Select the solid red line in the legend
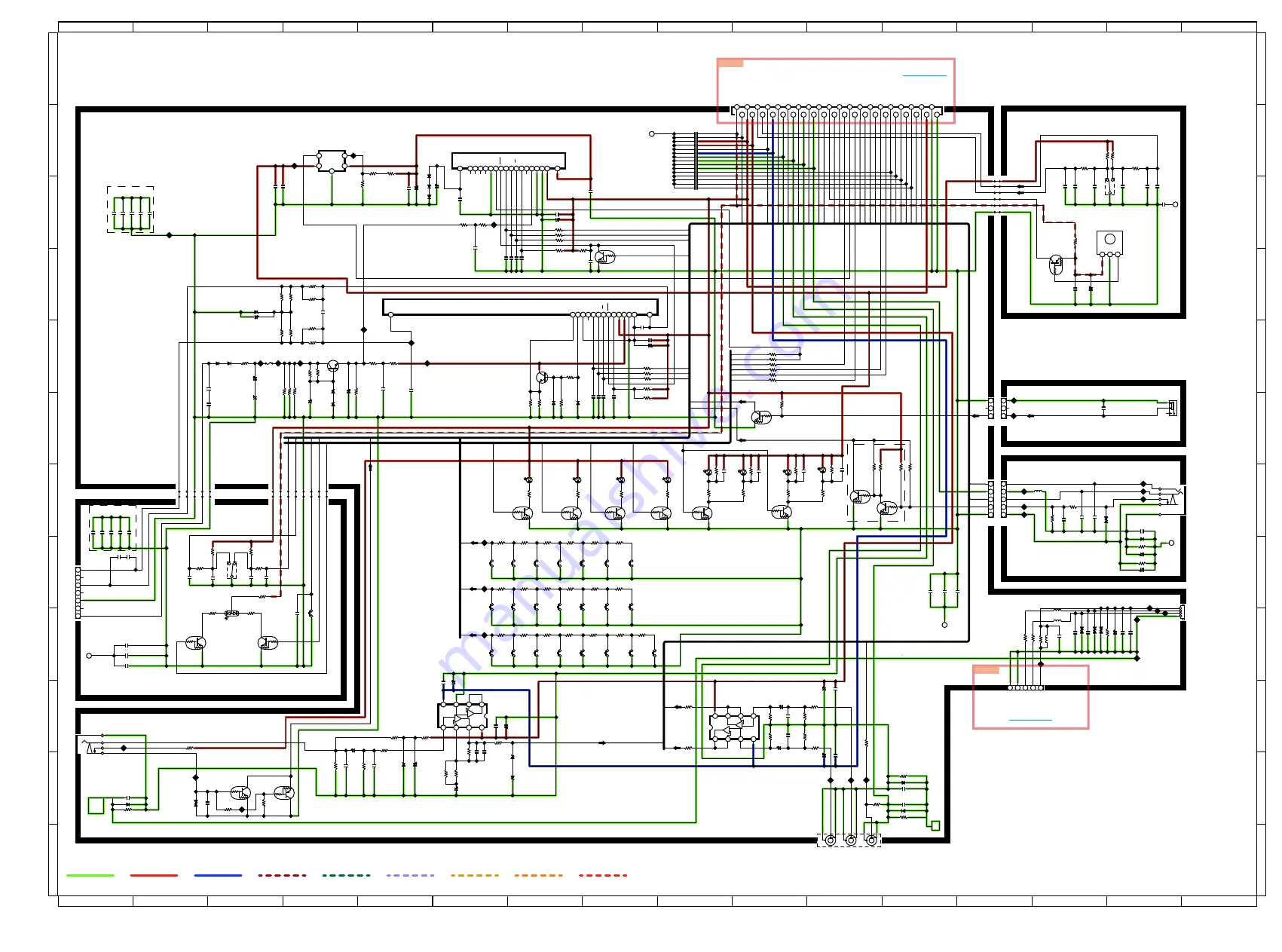The width and height of the screenshot is (1282, 952). coord(154,875)
